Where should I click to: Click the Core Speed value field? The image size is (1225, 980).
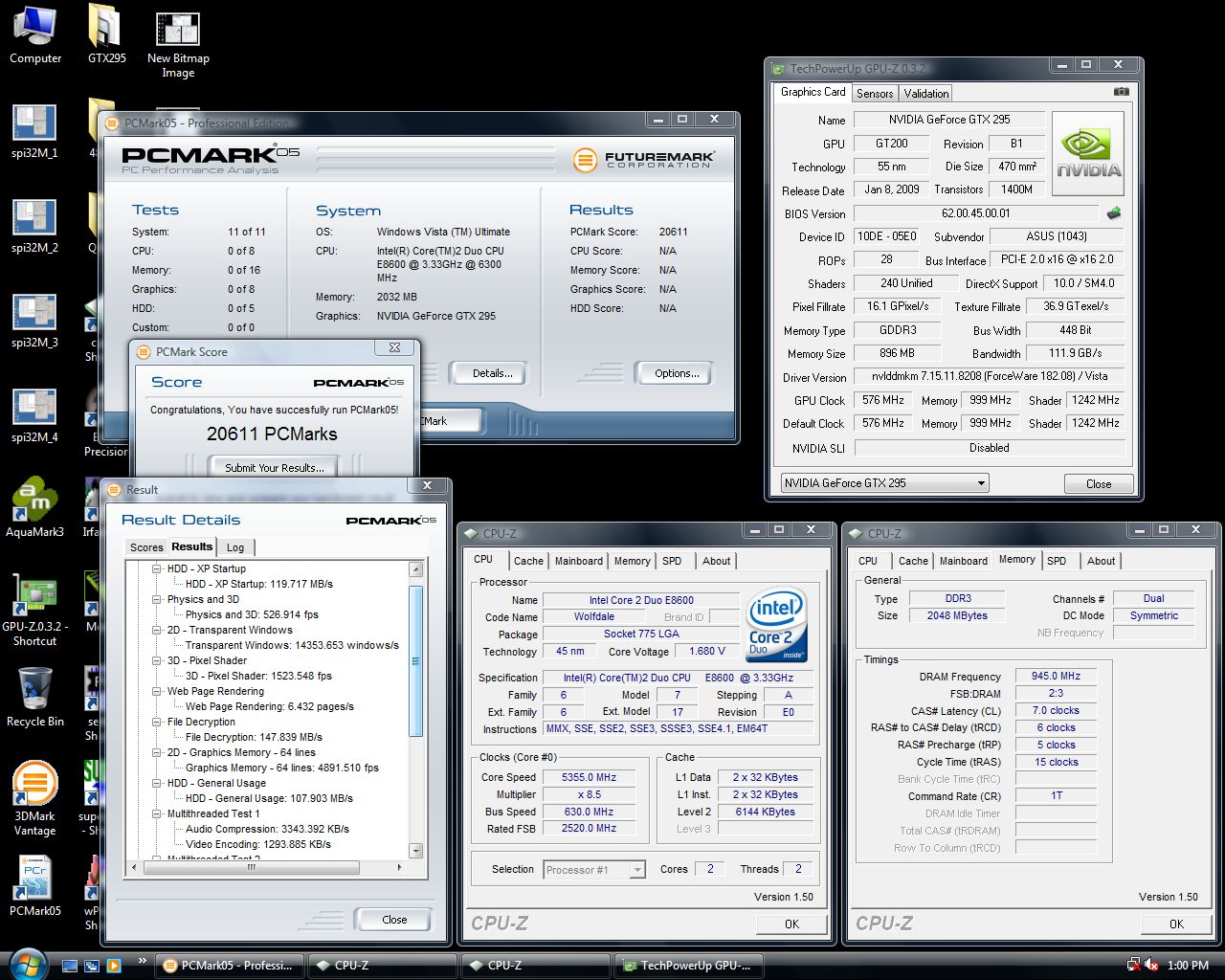(590, 777)
